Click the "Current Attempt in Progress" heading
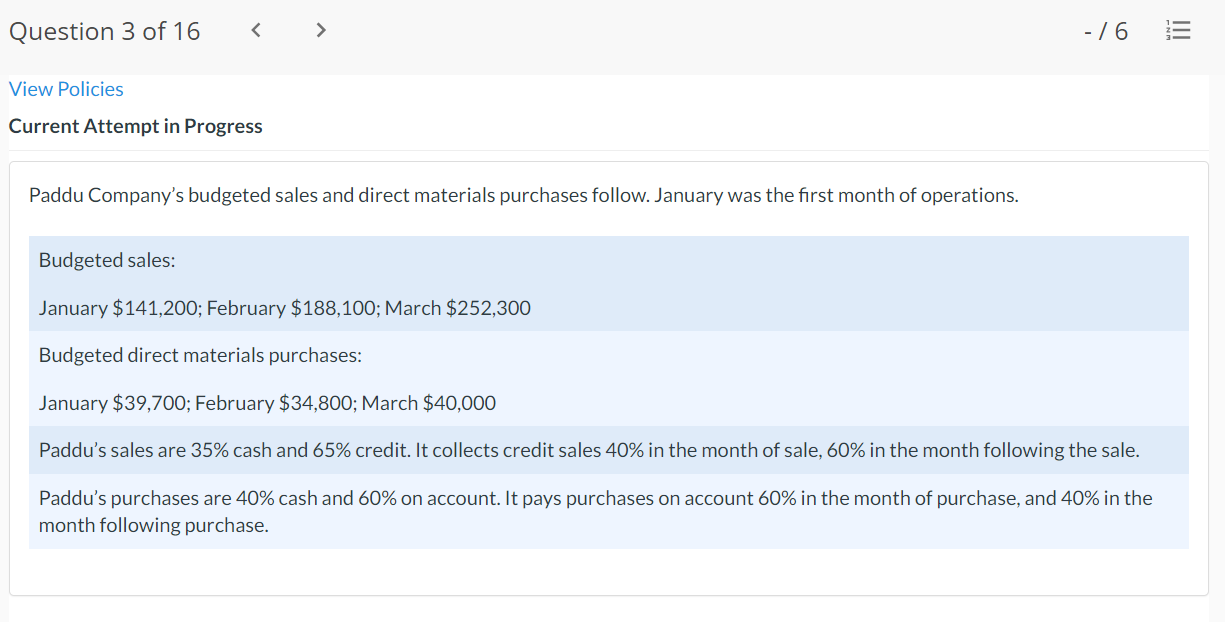Screen dimensions: 1225x622 point(135,126)
